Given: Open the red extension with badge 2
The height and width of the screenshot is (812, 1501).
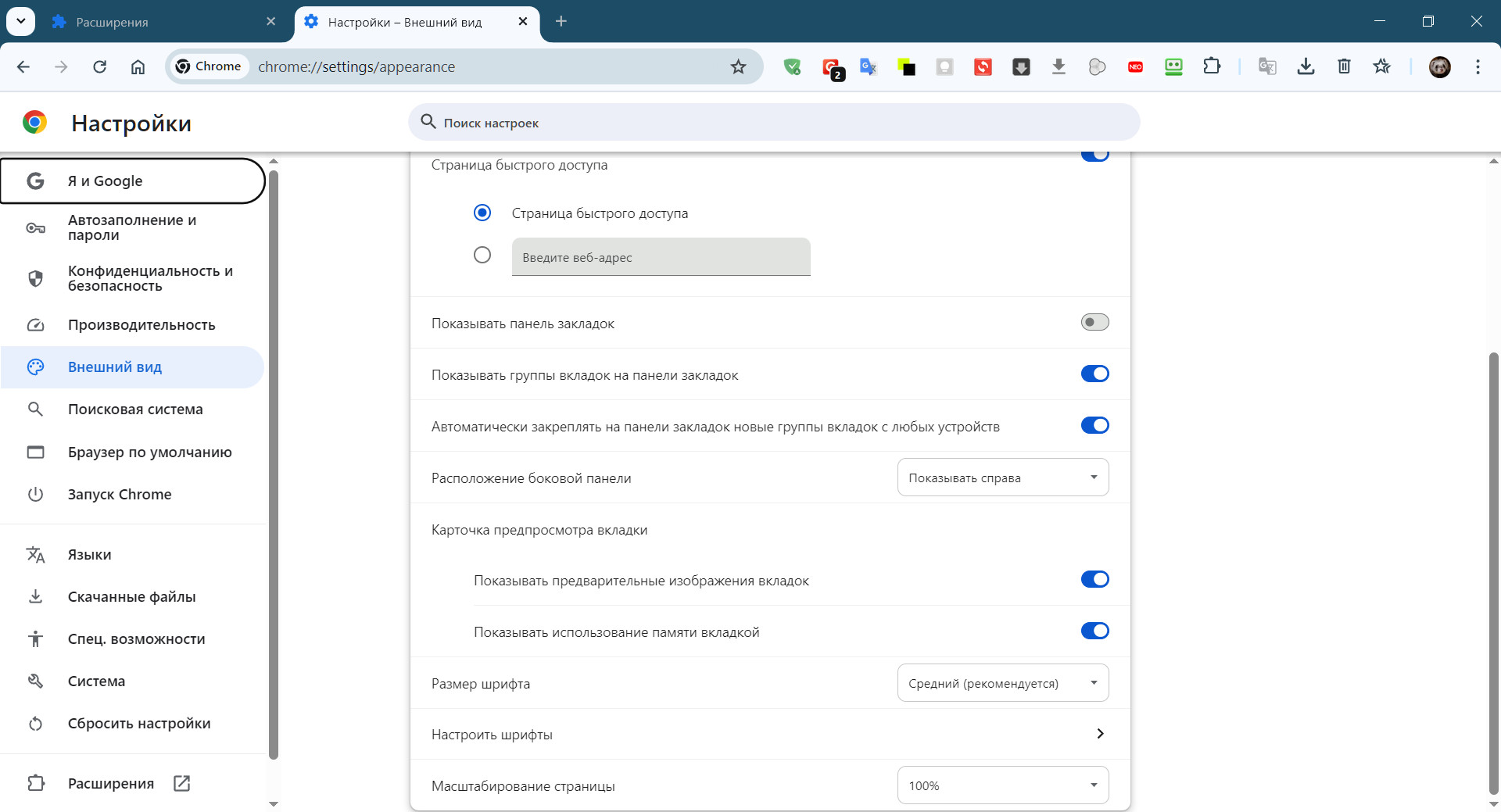Looking at the screenshot, I should (831, 67).
